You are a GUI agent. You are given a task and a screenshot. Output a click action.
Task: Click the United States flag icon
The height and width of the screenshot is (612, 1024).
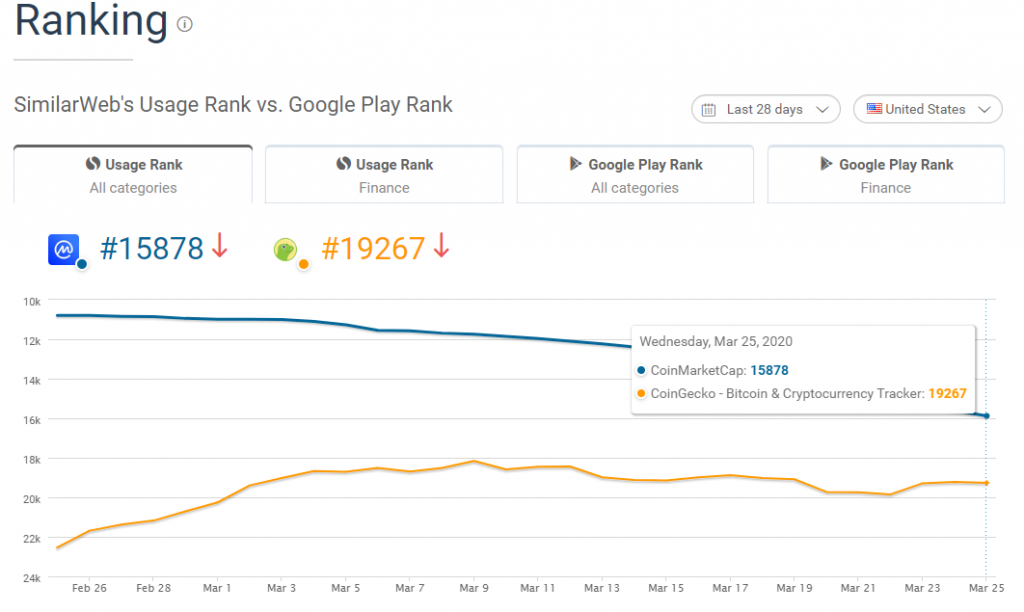(x=873, y=109)
